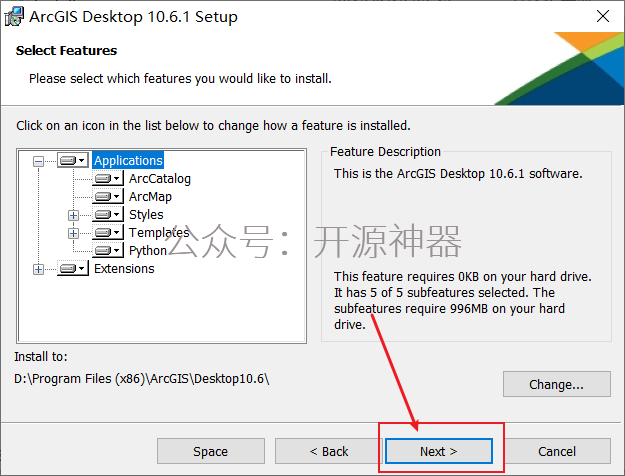Click Change... to modify the install folder
The height and width of the screenshot is (476, 625).
(x=557, y=384)
